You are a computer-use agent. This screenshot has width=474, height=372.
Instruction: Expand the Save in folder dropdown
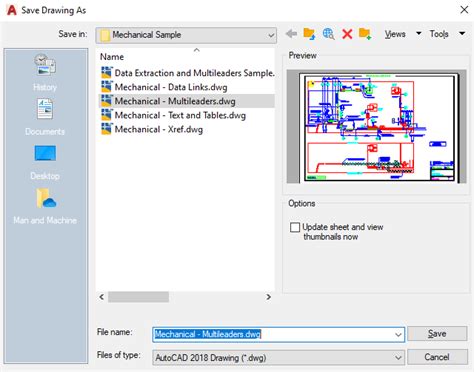pos(271,35)
